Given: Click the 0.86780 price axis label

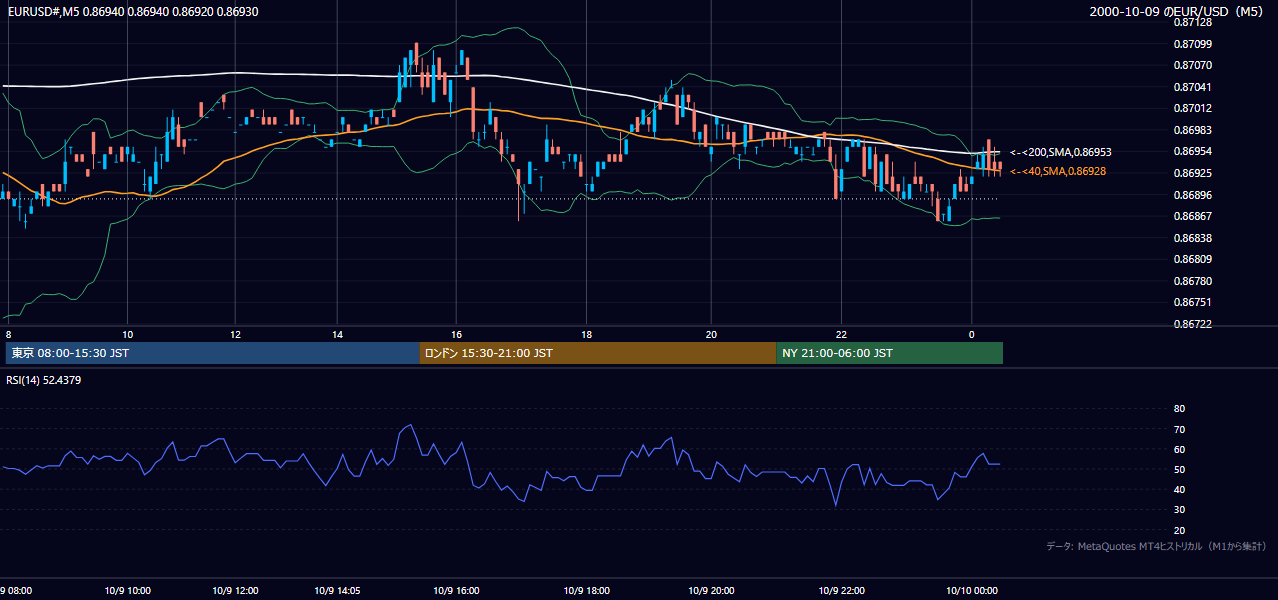Looking at the screenshot, I should pyautogui.click(x=1192, y=281).
